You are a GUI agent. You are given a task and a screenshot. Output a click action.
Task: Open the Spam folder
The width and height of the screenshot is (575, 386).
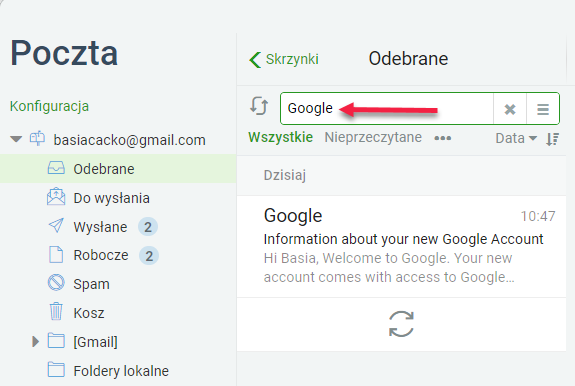click(x=91, y=284)
